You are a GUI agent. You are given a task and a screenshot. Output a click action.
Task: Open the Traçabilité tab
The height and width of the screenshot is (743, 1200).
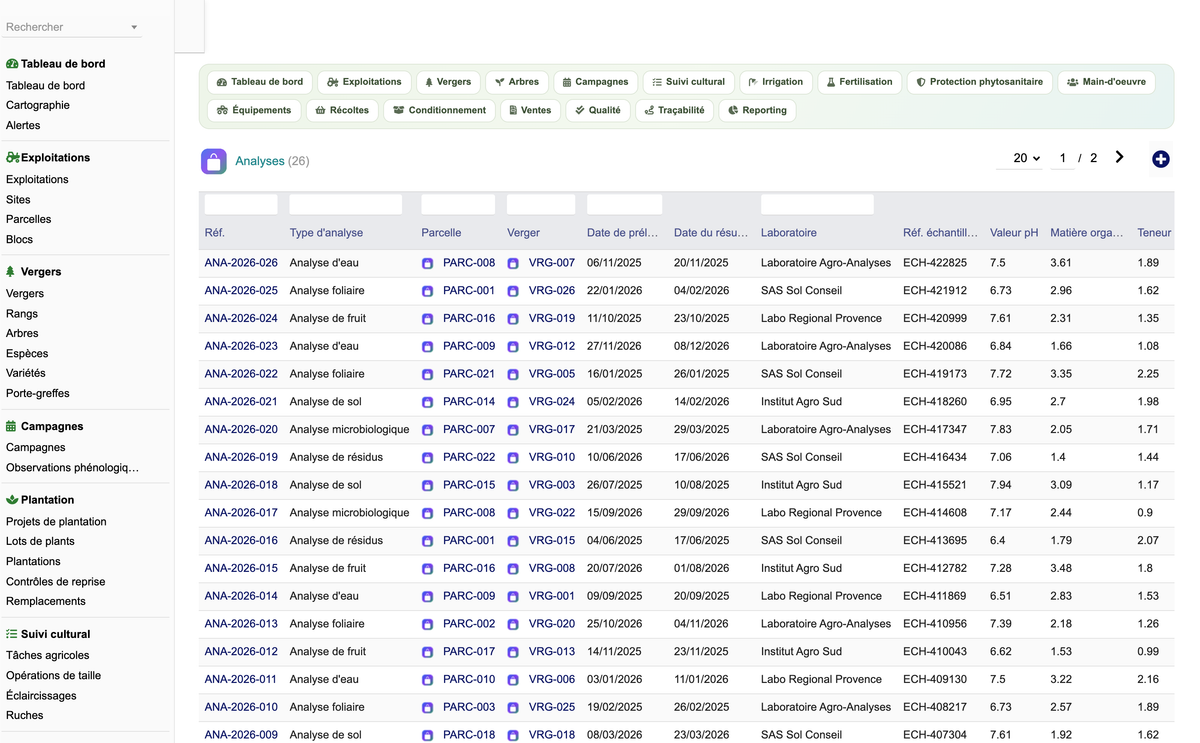[x=675, y=110]
